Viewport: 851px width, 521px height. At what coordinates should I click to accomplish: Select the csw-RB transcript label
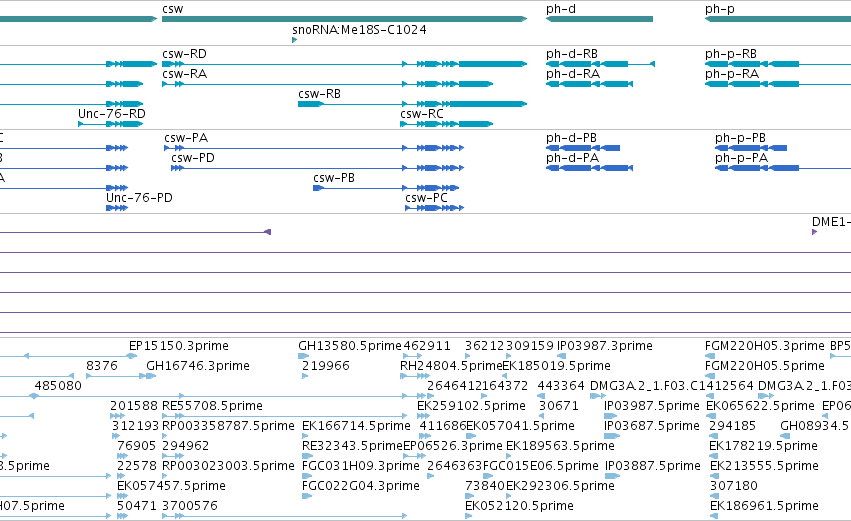[320, 94]
